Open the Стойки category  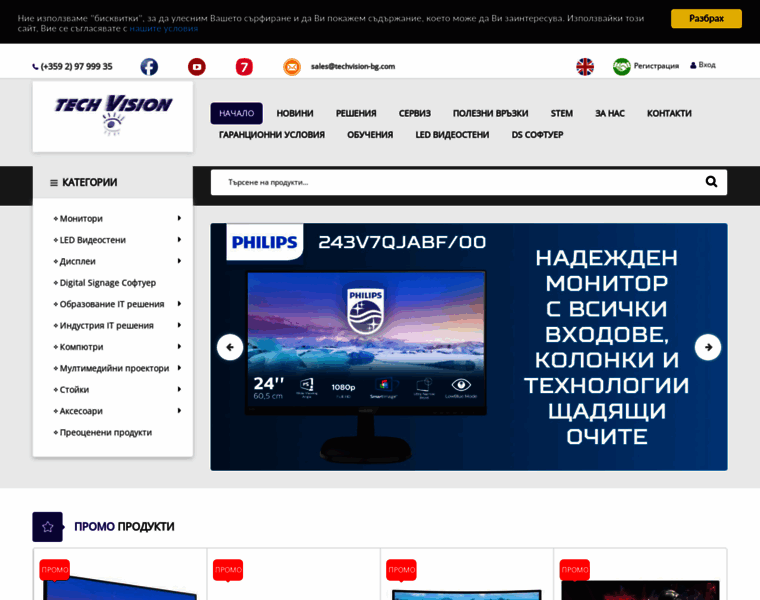(74, 390)
